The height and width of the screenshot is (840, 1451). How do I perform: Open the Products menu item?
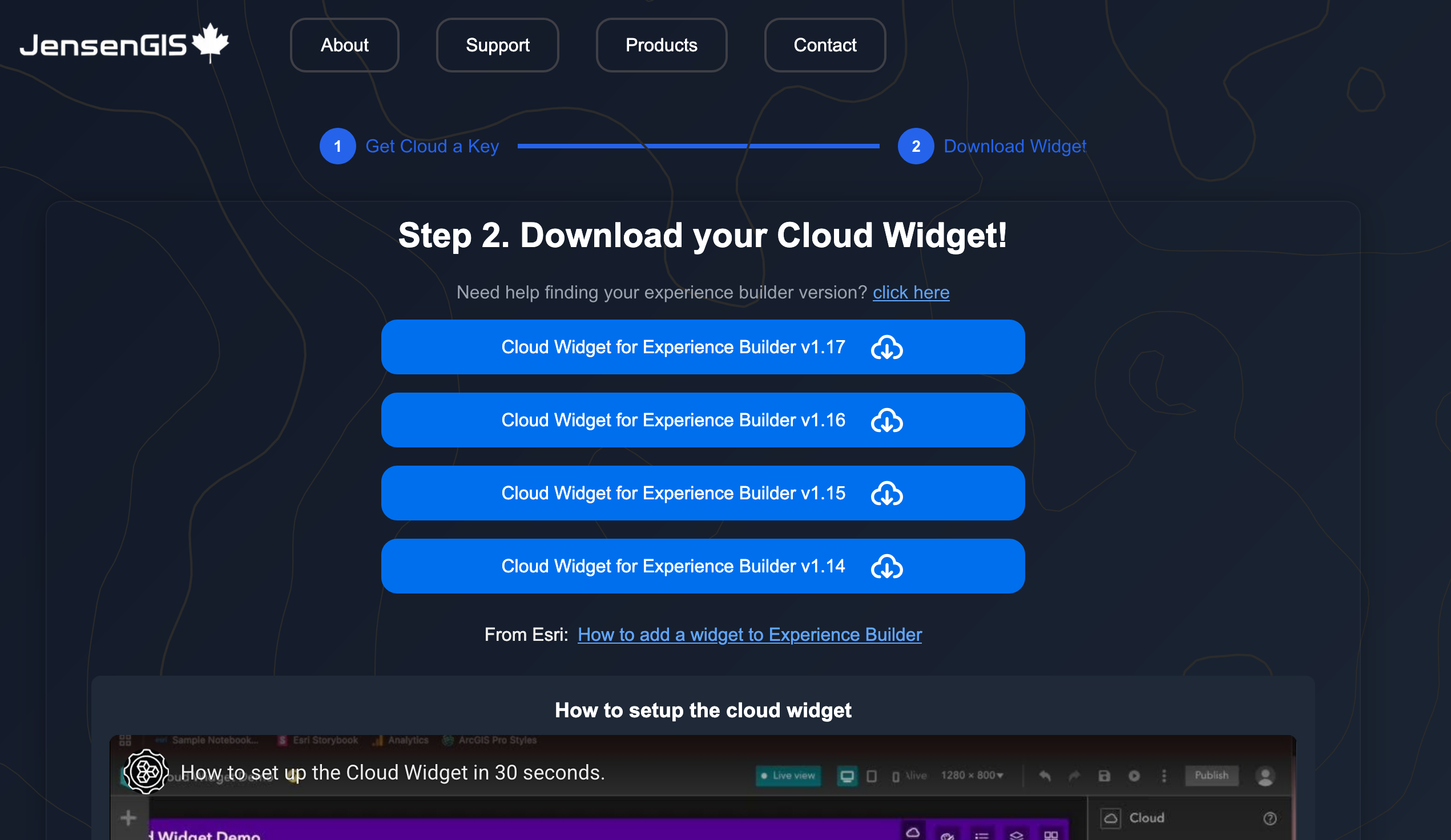tap(661, 45)
